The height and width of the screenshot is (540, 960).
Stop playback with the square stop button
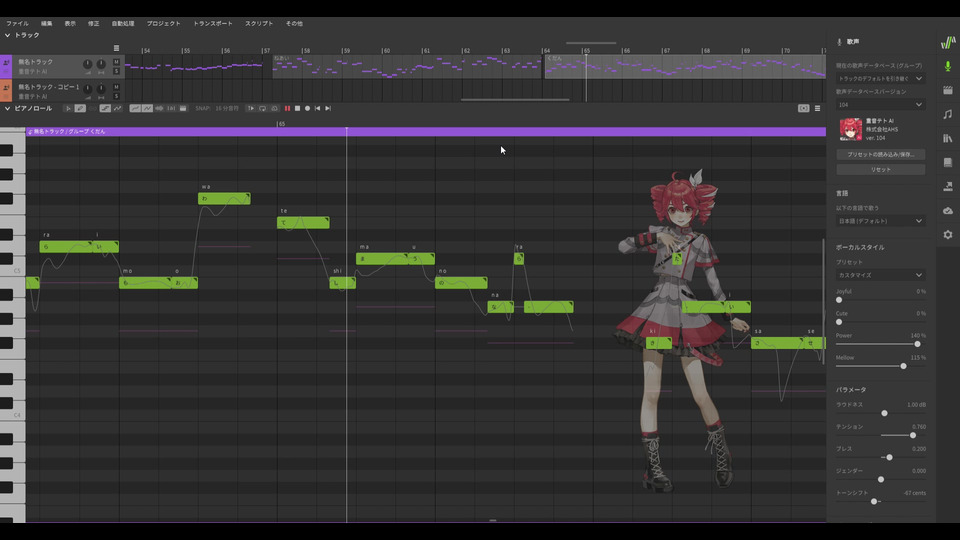(297, 108)
